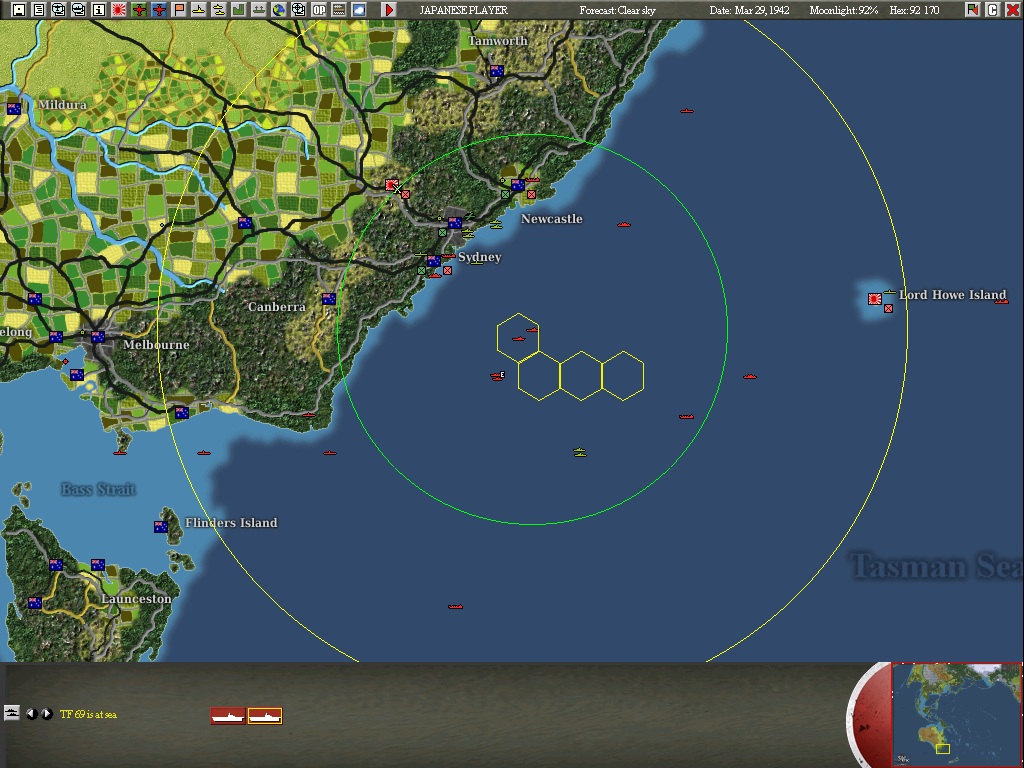Click the green factory industry icon
The image size is (1024, 768).
(x=238, y=9)
